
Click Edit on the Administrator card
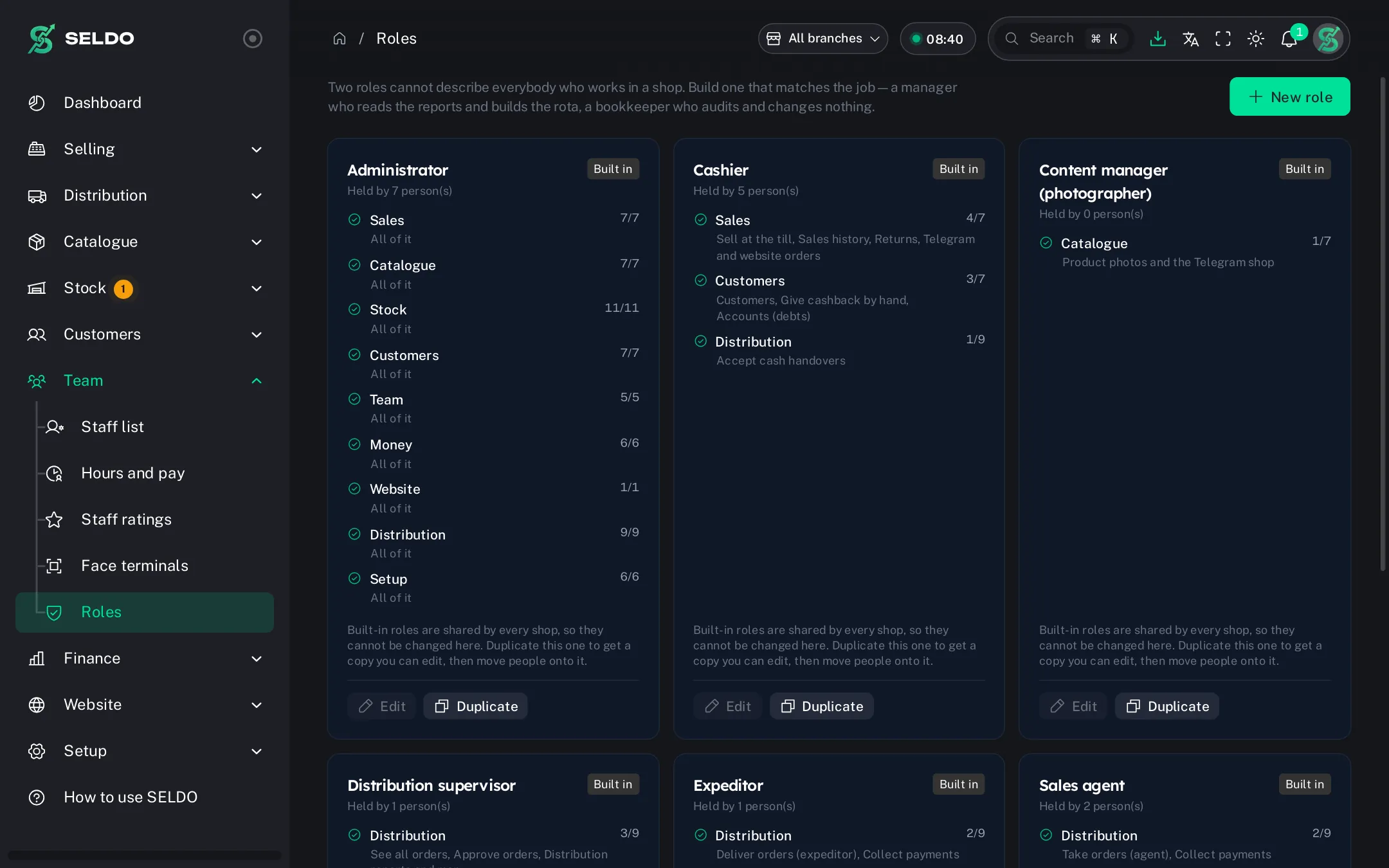[x=382, y=706]
